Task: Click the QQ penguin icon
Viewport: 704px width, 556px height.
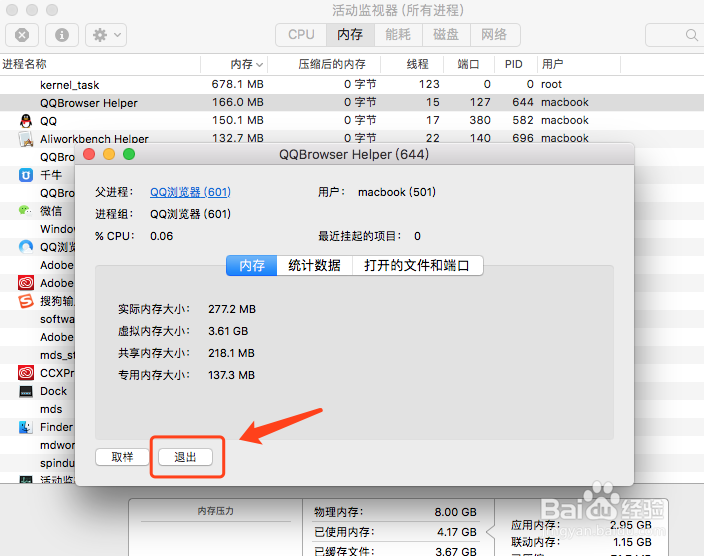Action: [x=26, y=120]
